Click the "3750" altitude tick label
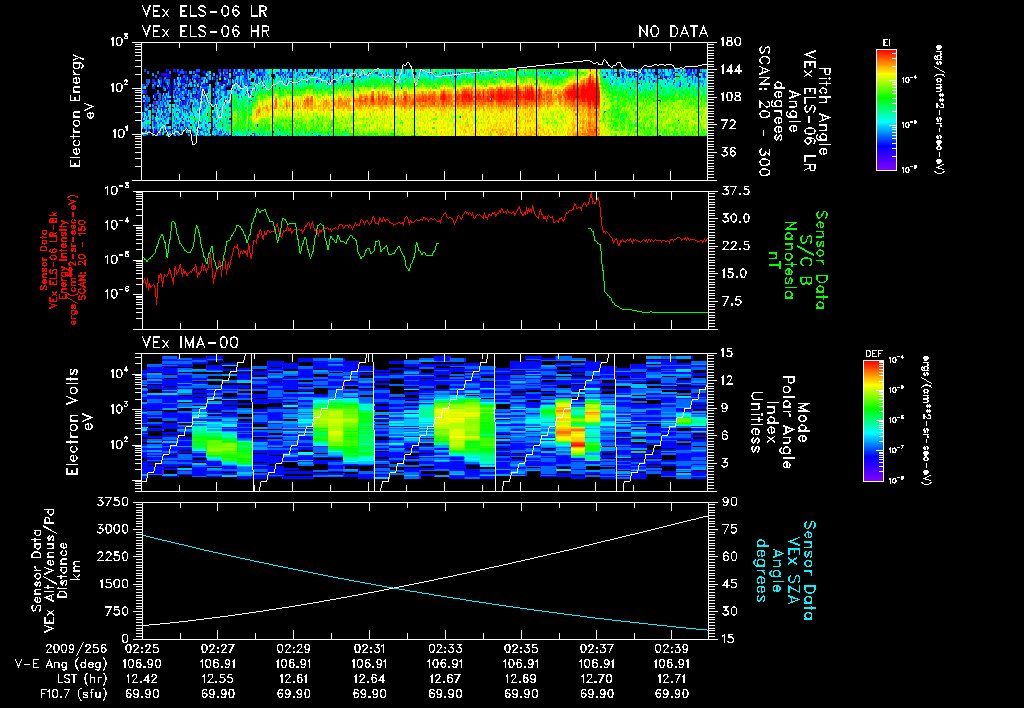The image size is (1024, 708). [112, 502]
